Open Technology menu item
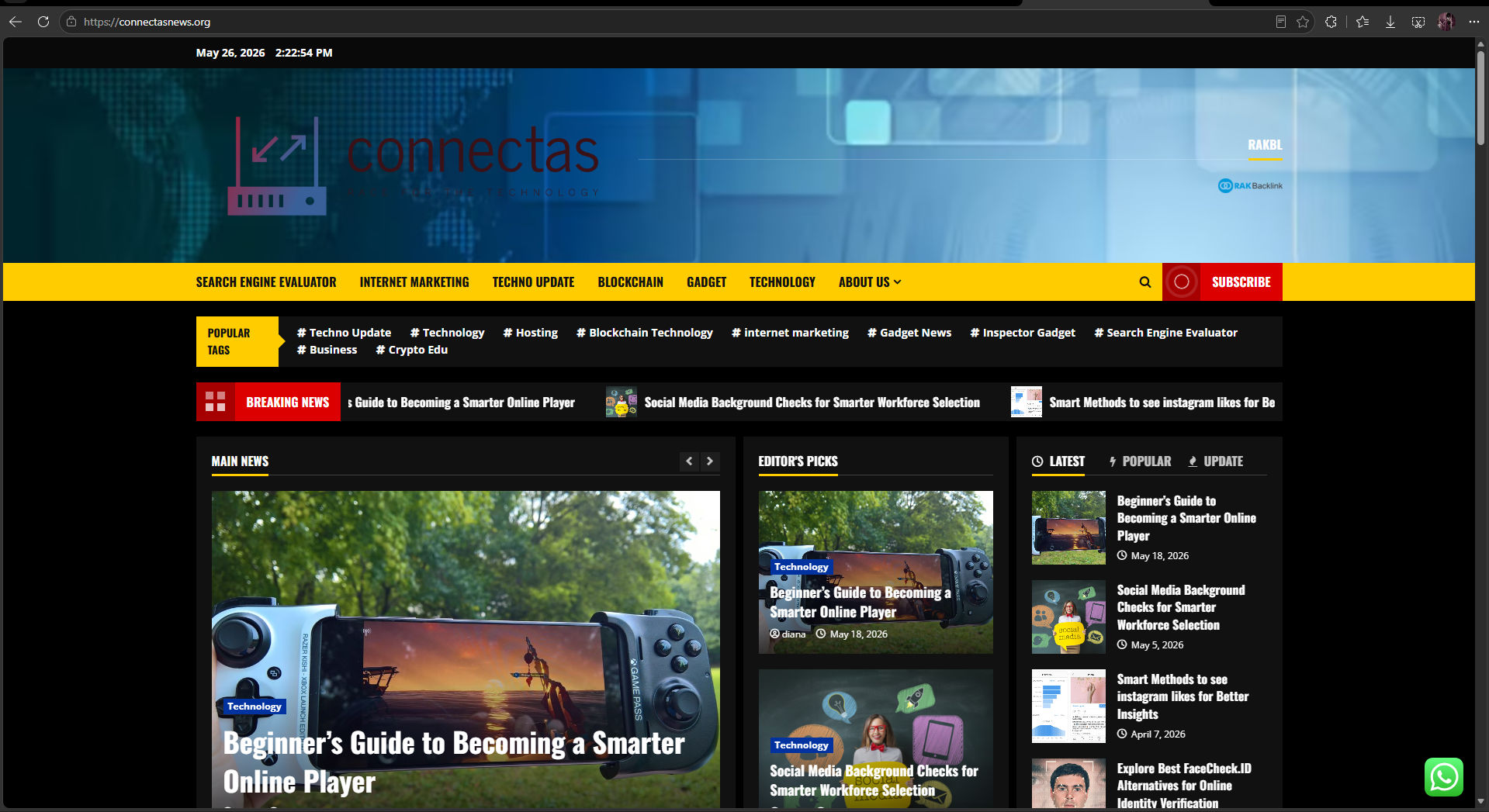The image size is (1489, 812). pos(782,282)
